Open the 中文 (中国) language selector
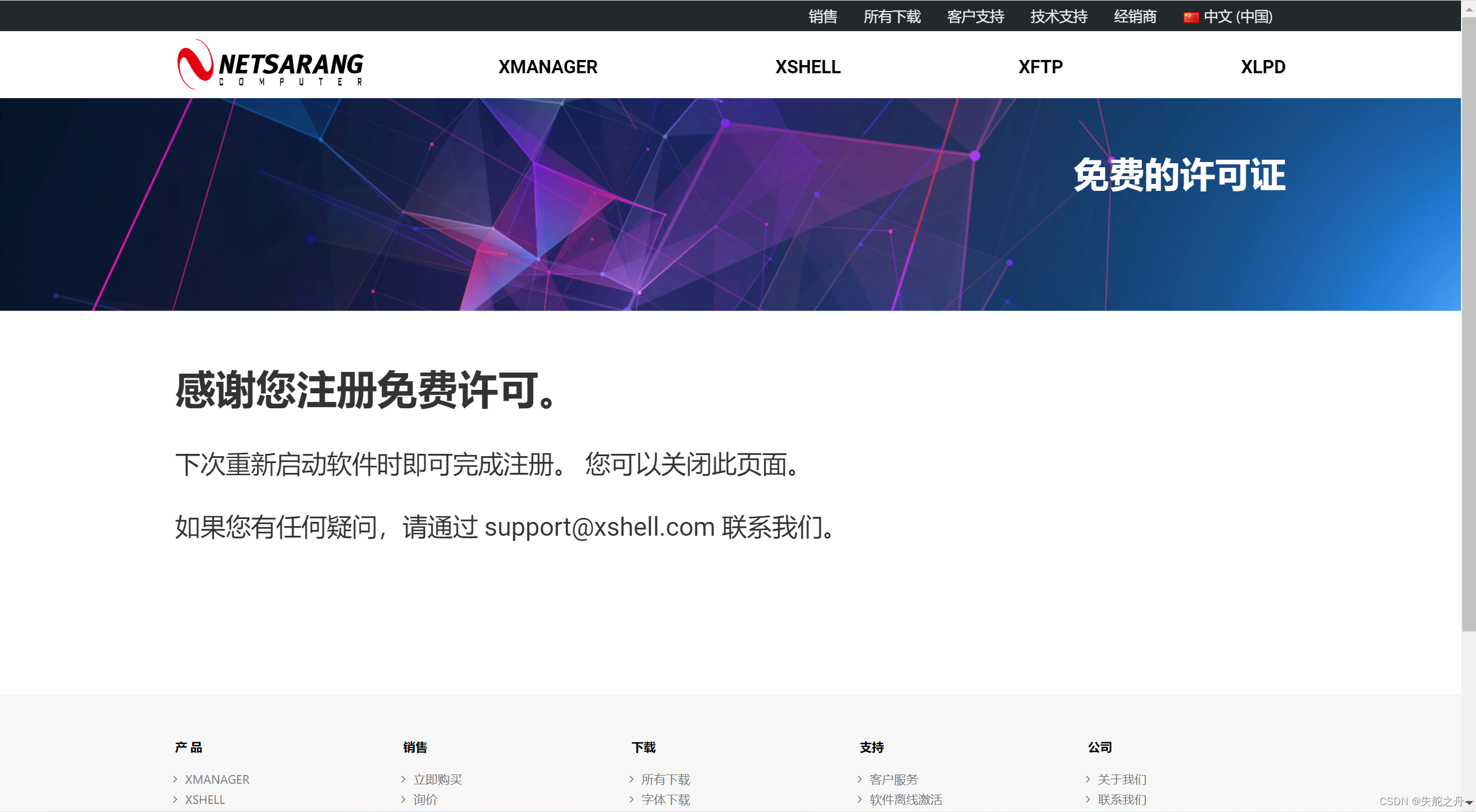The image size is (1476, 812). [1228, 17]
